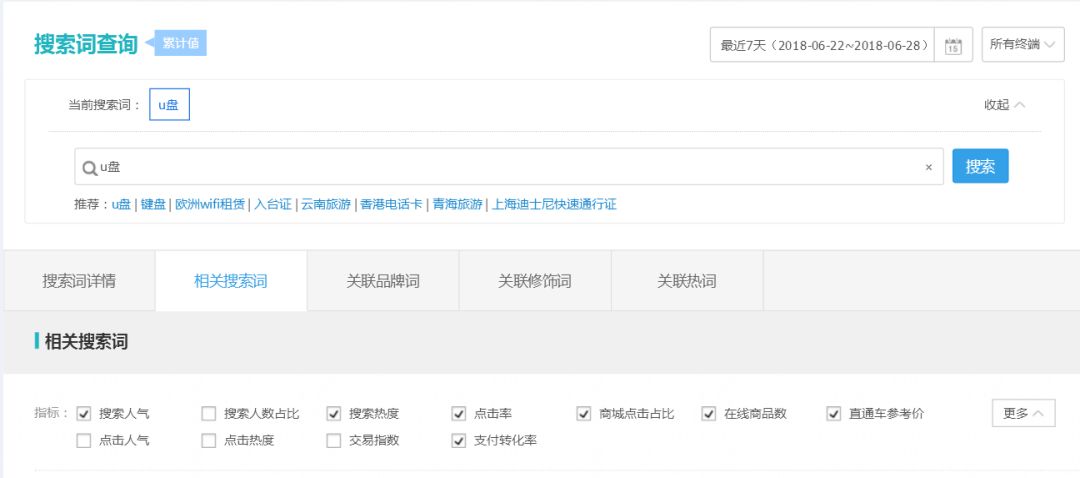Image resolution: width=1080 pixels, height=478 pixels.
Task: Toggle 商城点击占比 checkbox
Action: point(584,414)
